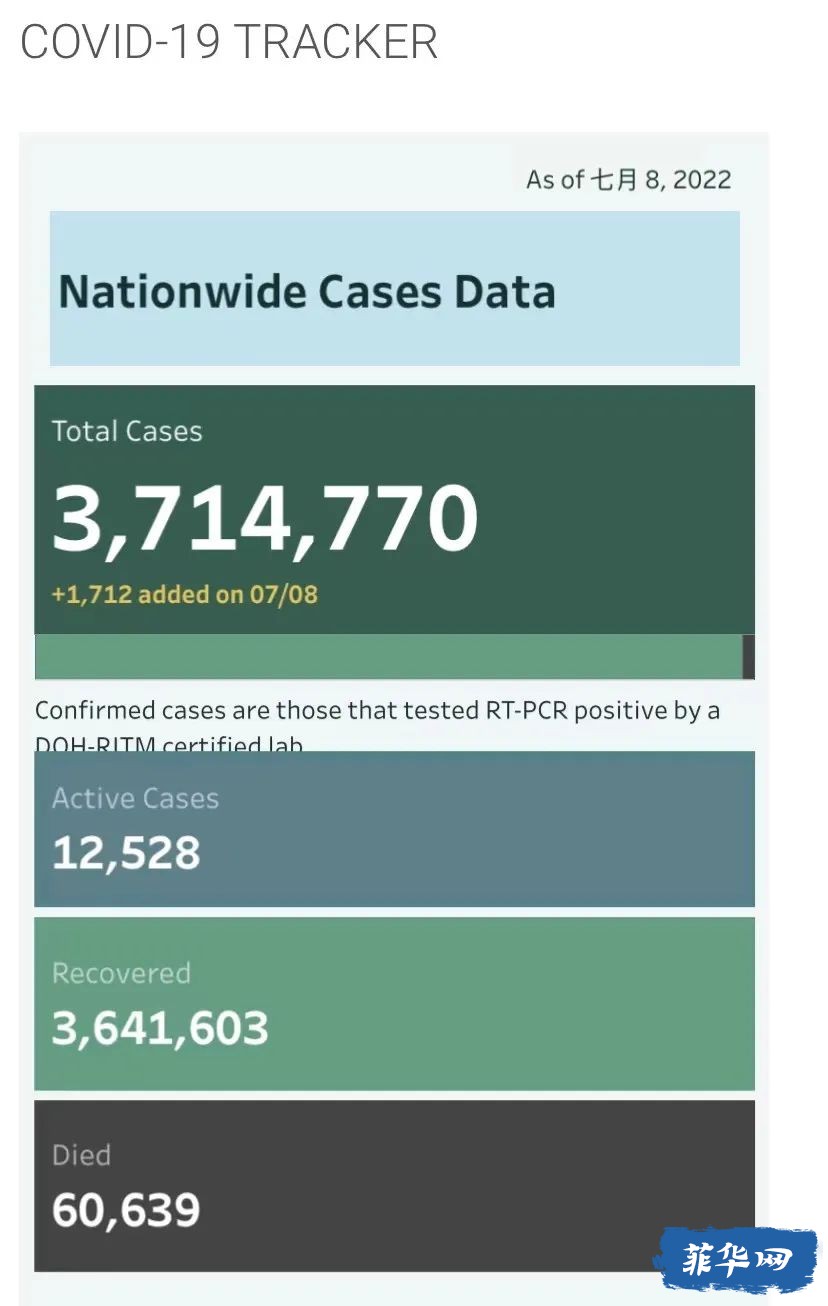Click the 60,639 deaths number
This screenshot has height=1306, width=828.
tap(126, 1210)
